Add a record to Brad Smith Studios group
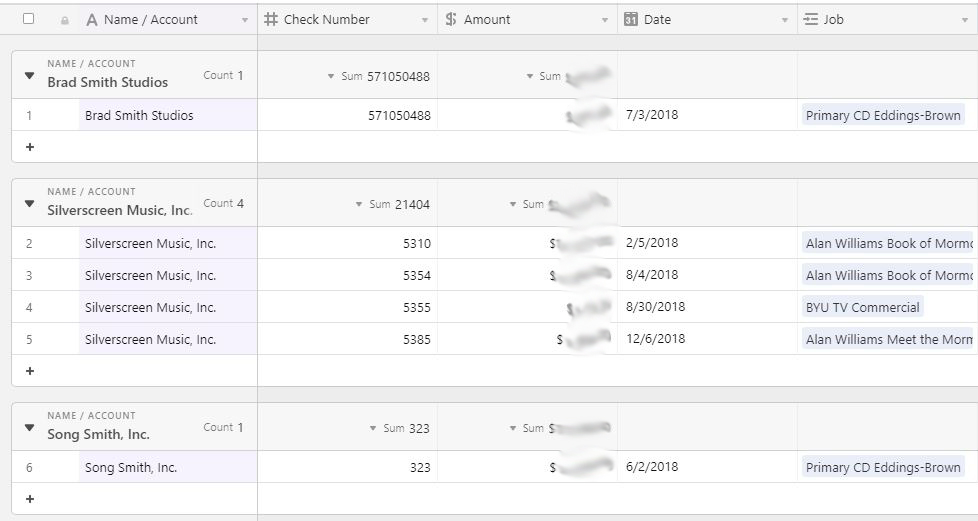This screenshot has width=978, height=521. coord(29,147)
